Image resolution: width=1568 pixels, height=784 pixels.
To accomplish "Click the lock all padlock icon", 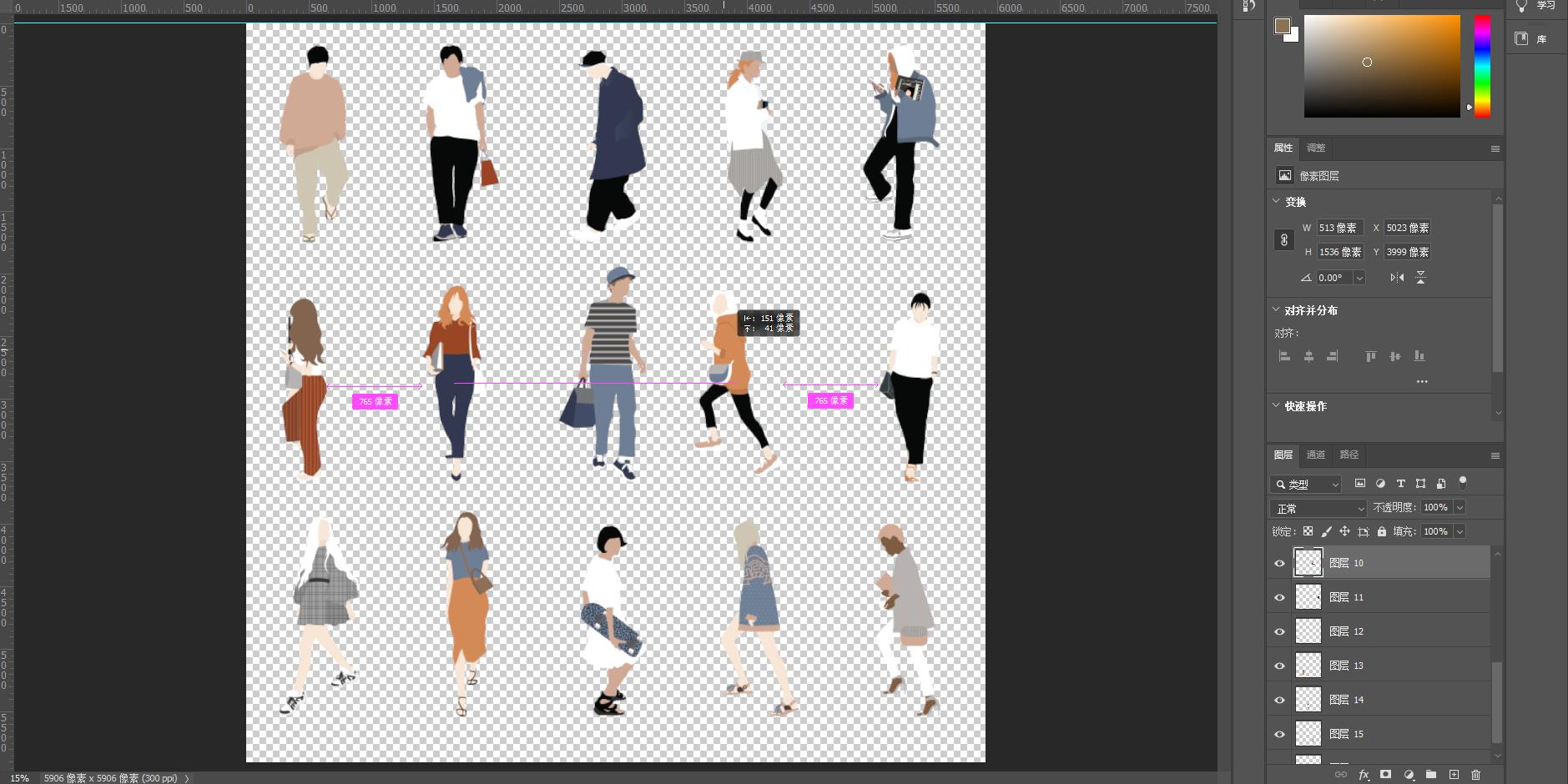I will (1382, 531).
